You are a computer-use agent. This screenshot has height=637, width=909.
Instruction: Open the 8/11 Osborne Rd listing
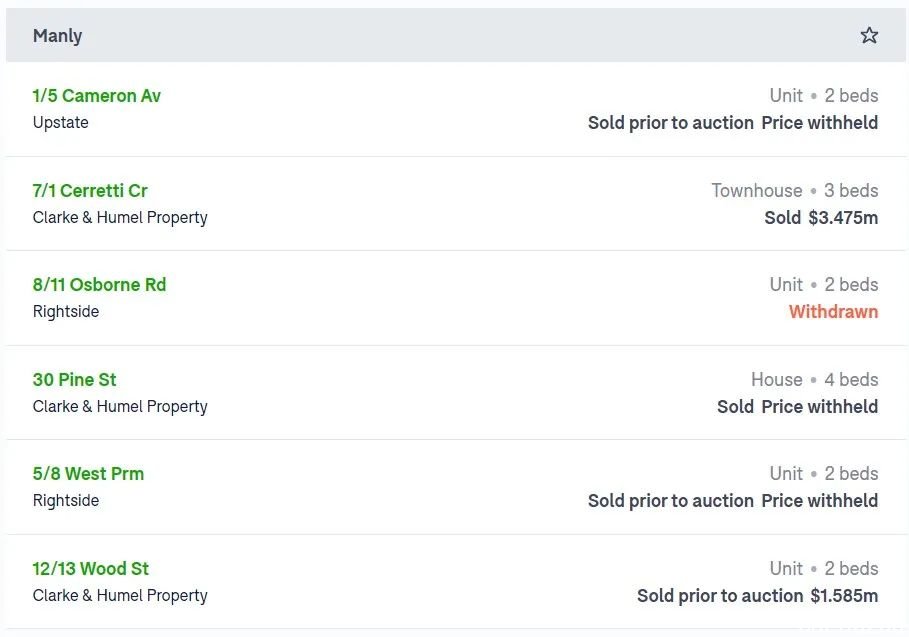[99, 285]
